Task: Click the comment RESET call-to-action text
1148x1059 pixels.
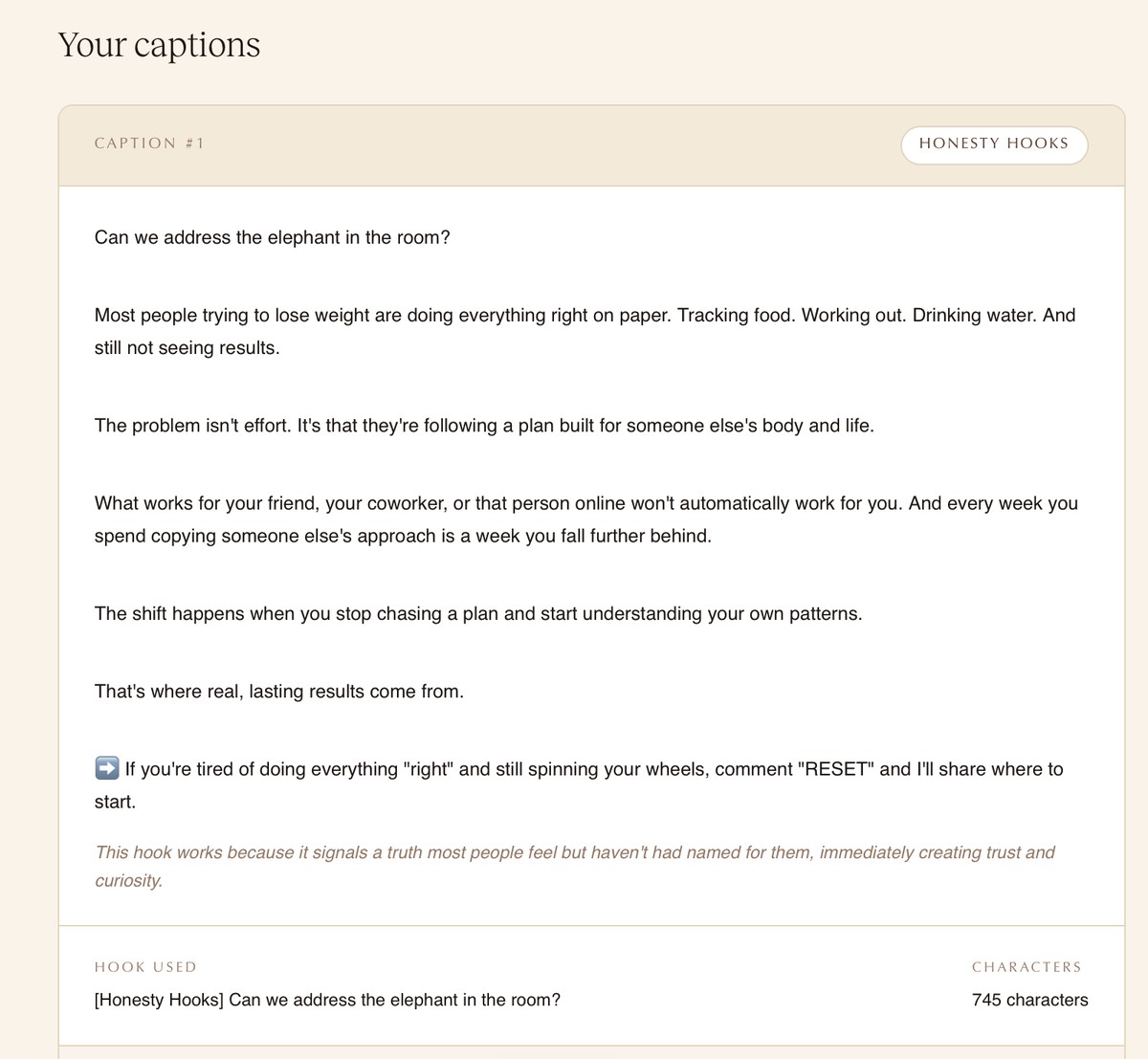Action: [579, 784]
